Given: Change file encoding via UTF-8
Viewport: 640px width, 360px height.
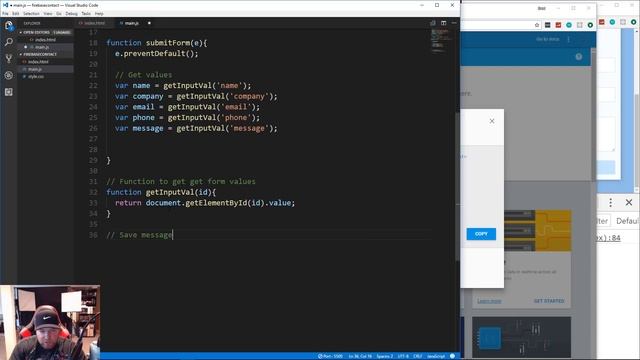Looking at the screenshot, I should pyautogui.click(x=403, y=356).
